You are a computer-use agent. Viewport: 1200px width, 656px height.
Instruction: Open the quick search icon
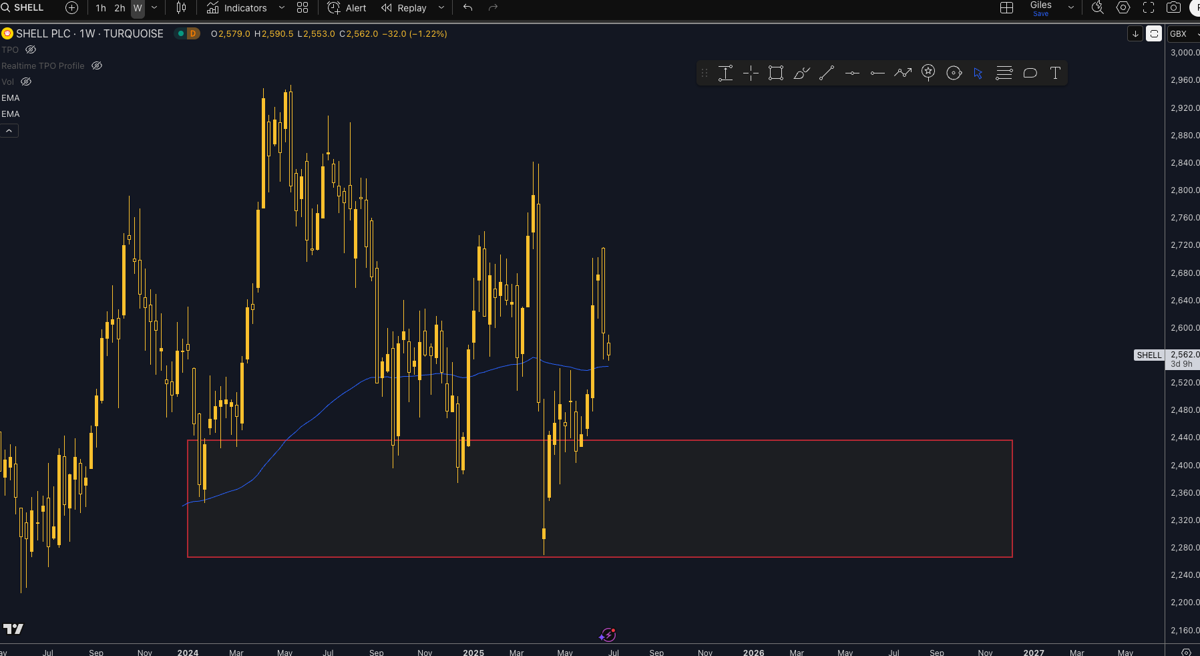pyautogui.click(x=1097, y=8)
